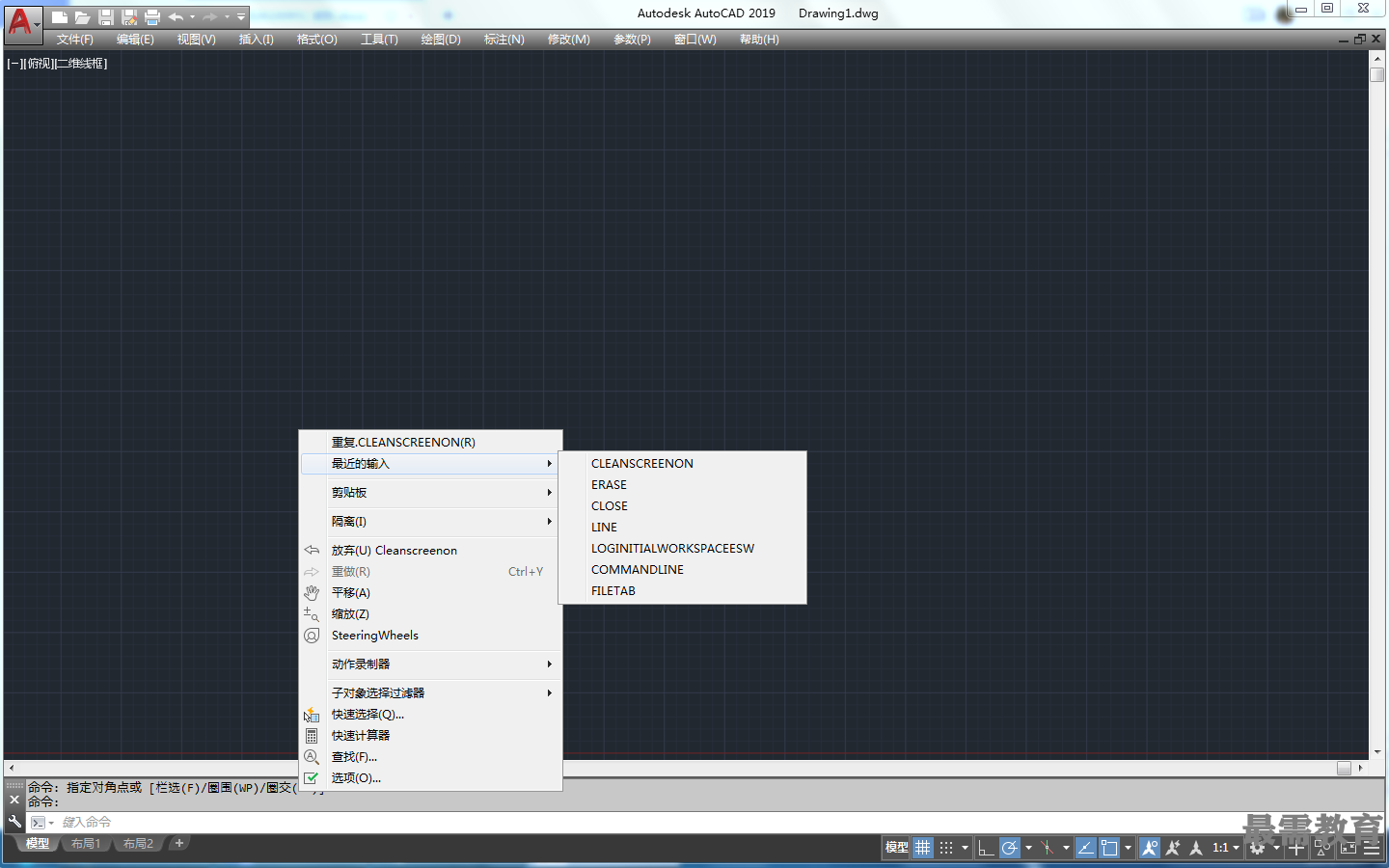Switch to the 布局1 layout tab
Viewport: 1389px width, 868px height.
click(x=86, y=844)
